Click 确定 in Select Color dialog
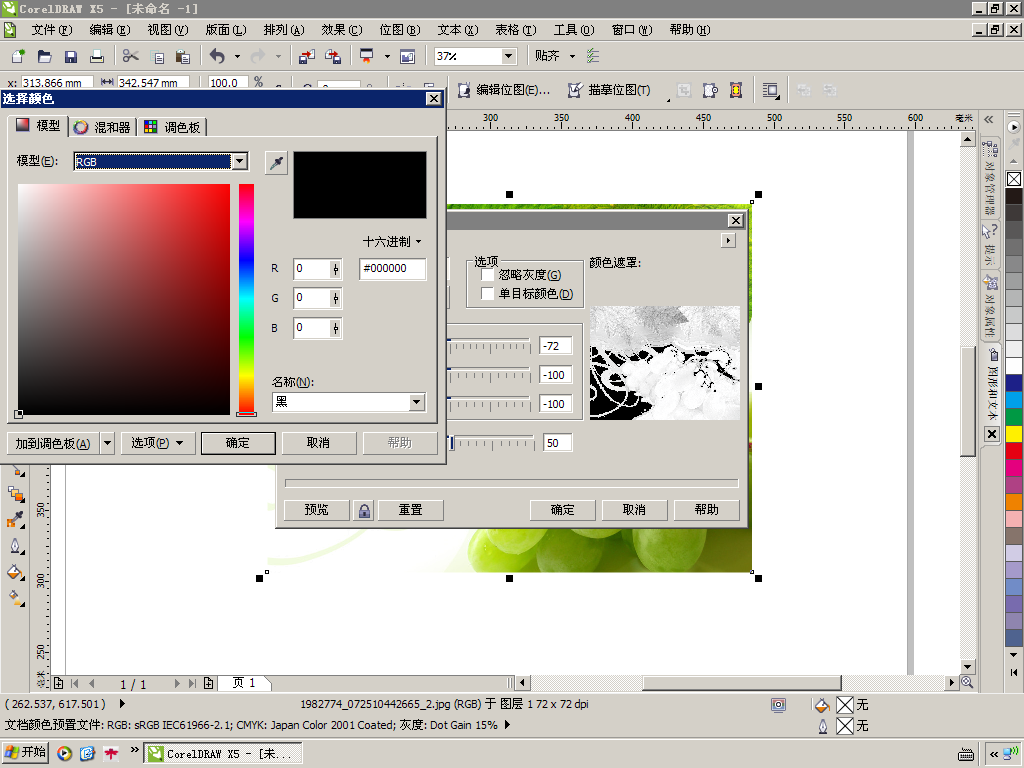Screen dimensions: 1024x768 238,443
